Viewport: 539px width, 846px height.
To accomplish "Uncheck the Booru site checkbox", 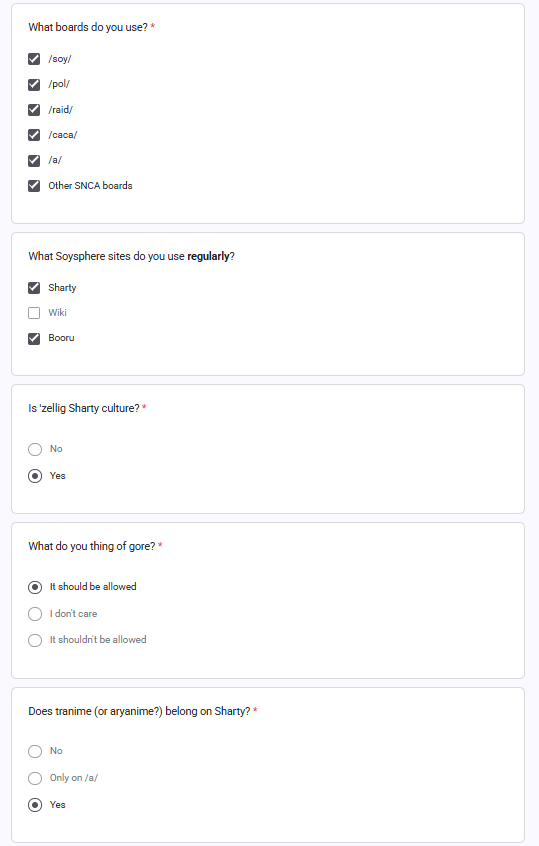I will [34, 338].
